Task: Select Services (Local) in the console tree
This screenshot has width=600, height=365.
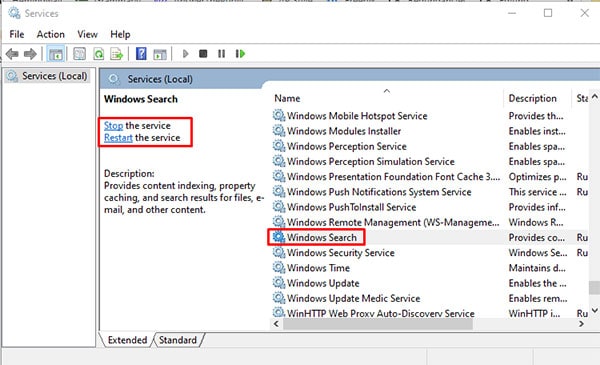Action: [54, 76]
